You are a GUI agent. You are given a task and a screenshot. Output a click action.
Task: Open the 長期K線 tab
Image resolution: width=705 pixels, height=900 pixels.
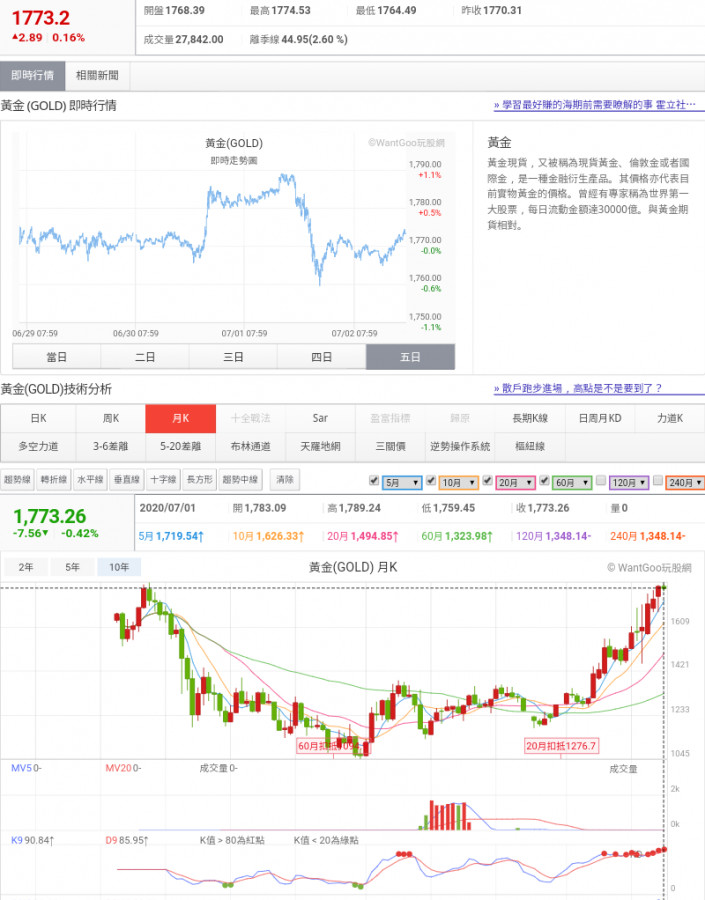click(530, 418)
